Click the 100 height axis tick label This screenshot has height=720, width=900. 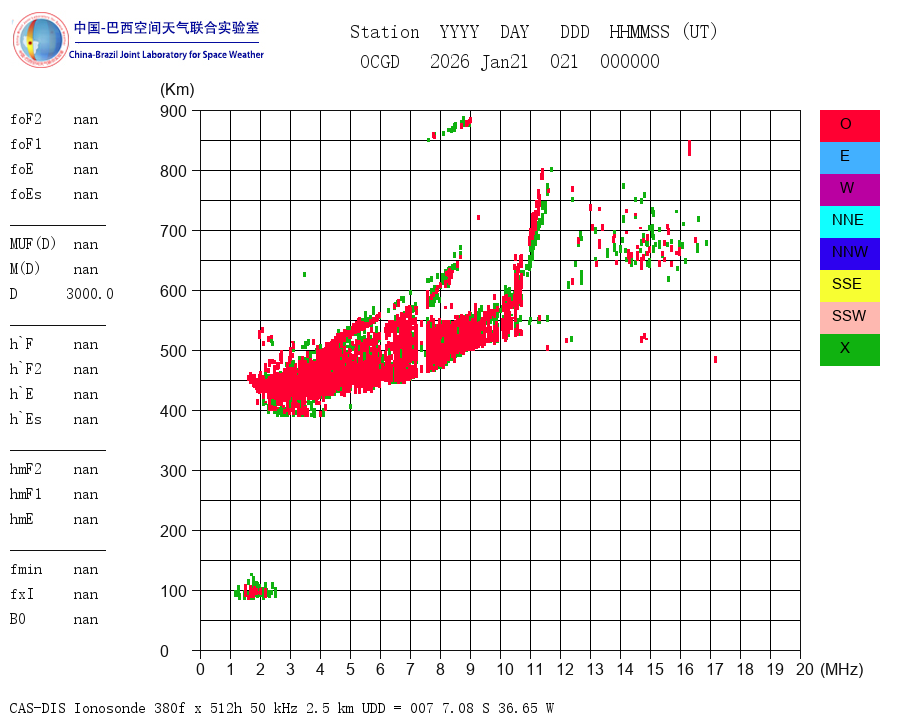click(173, 591)
